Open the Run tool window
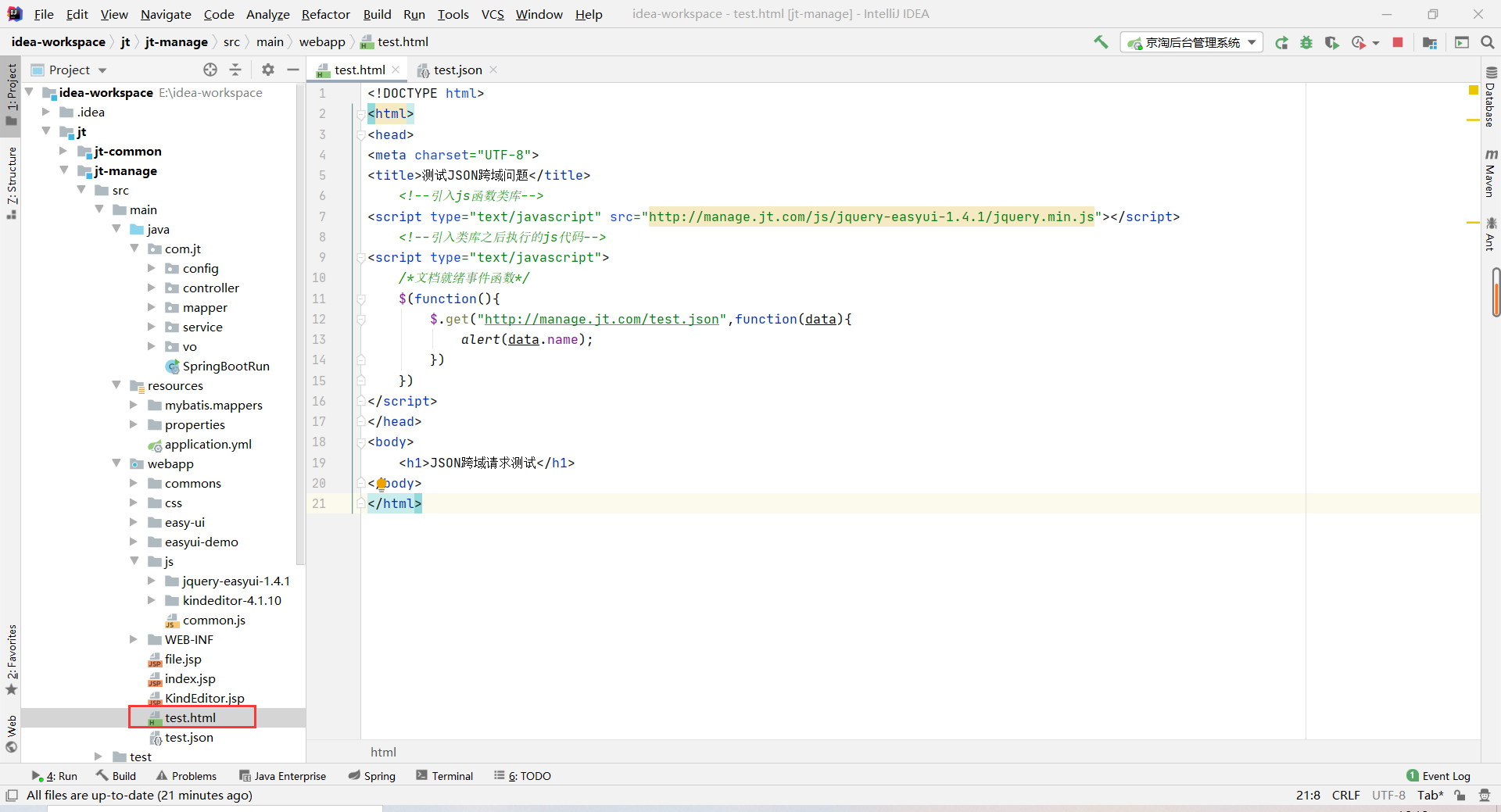Viewport: 1501px width, 812px height. click(x=55, y=776)
